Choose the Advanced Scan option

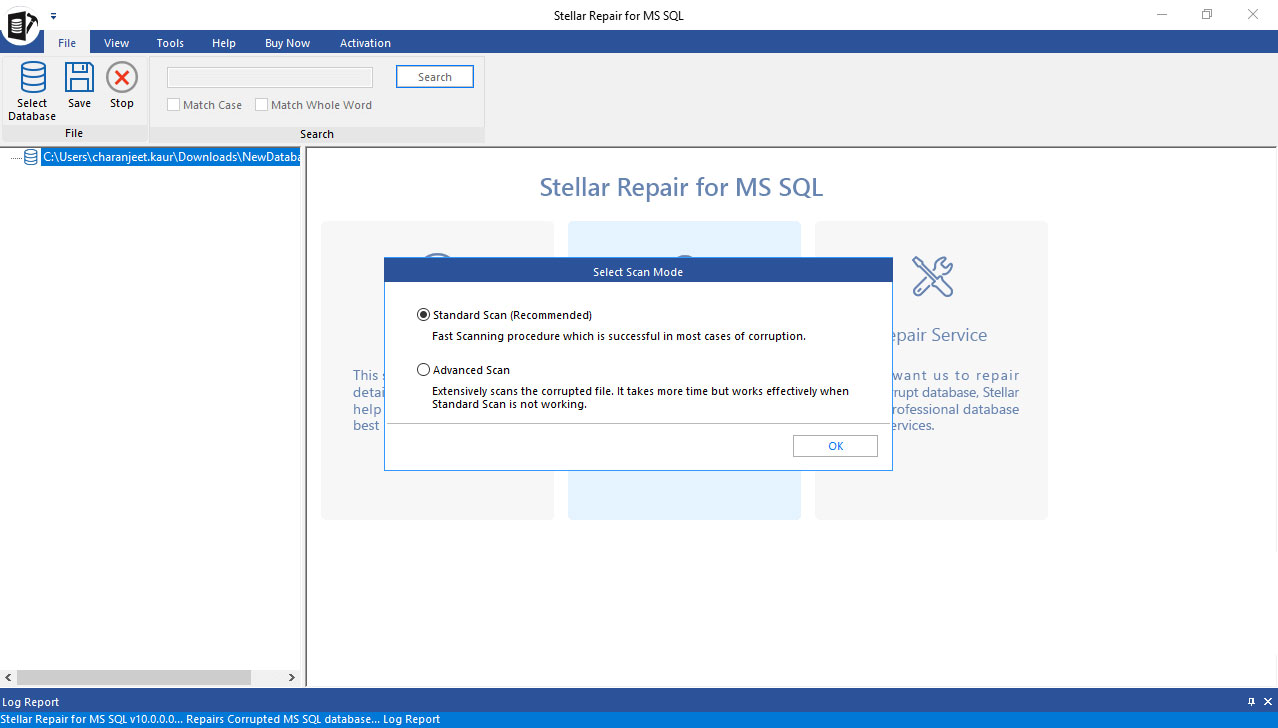tap(424, 370)
